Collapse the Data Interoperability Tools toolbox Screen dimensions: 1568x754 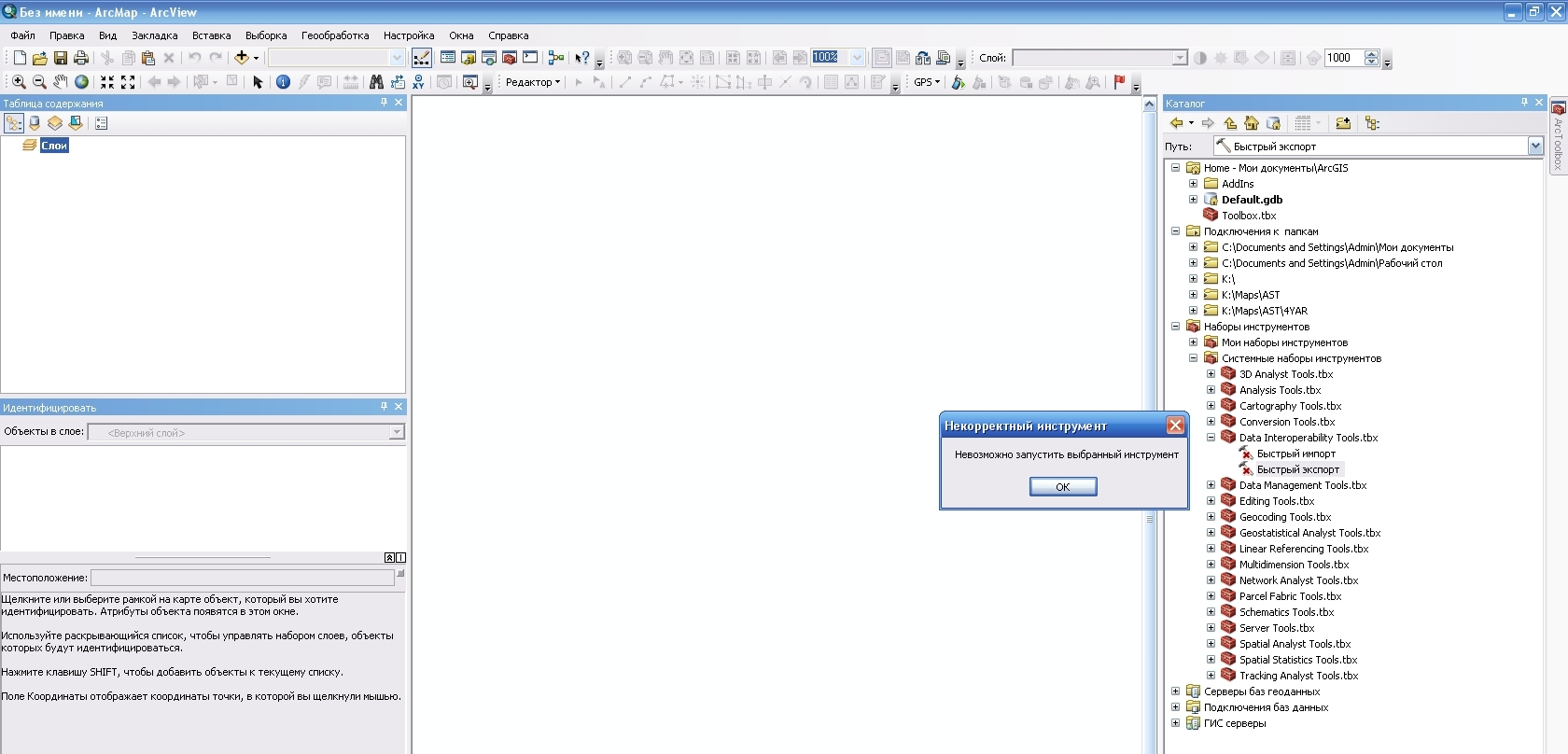point(1211,438)
